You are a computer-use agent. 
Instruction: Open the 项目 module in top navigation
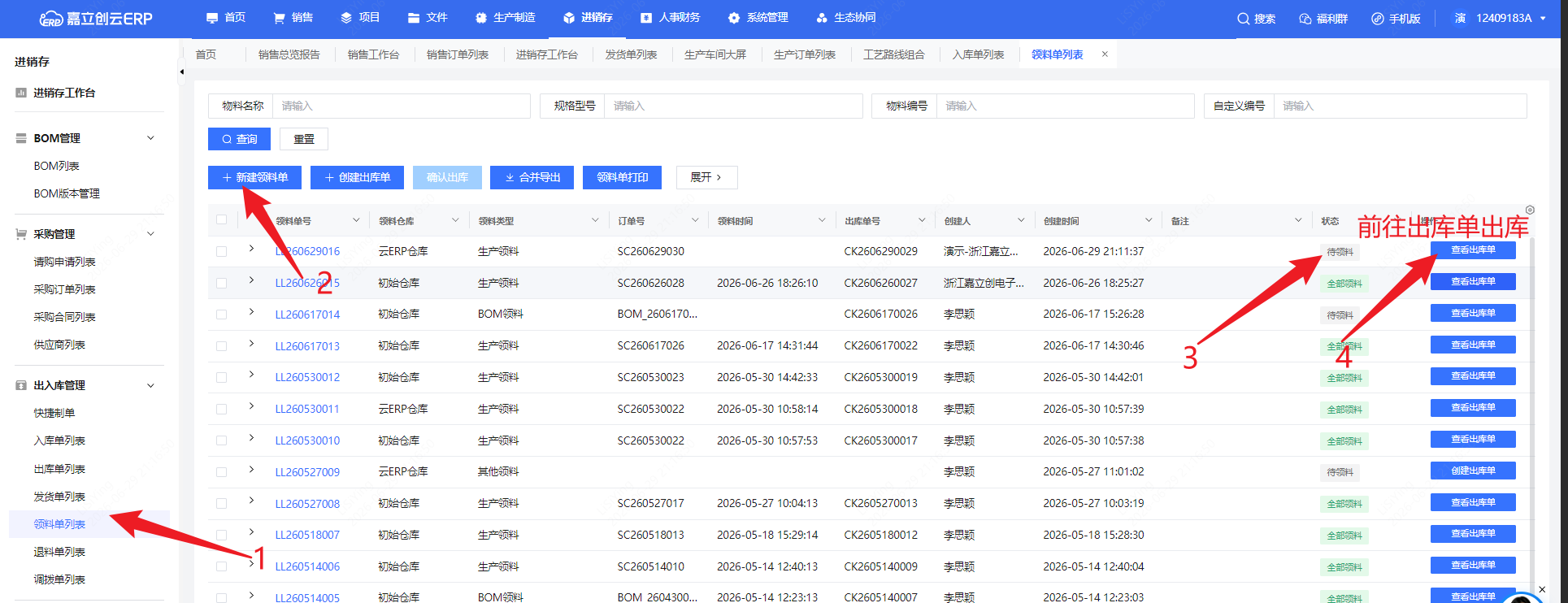coord(360,17)
